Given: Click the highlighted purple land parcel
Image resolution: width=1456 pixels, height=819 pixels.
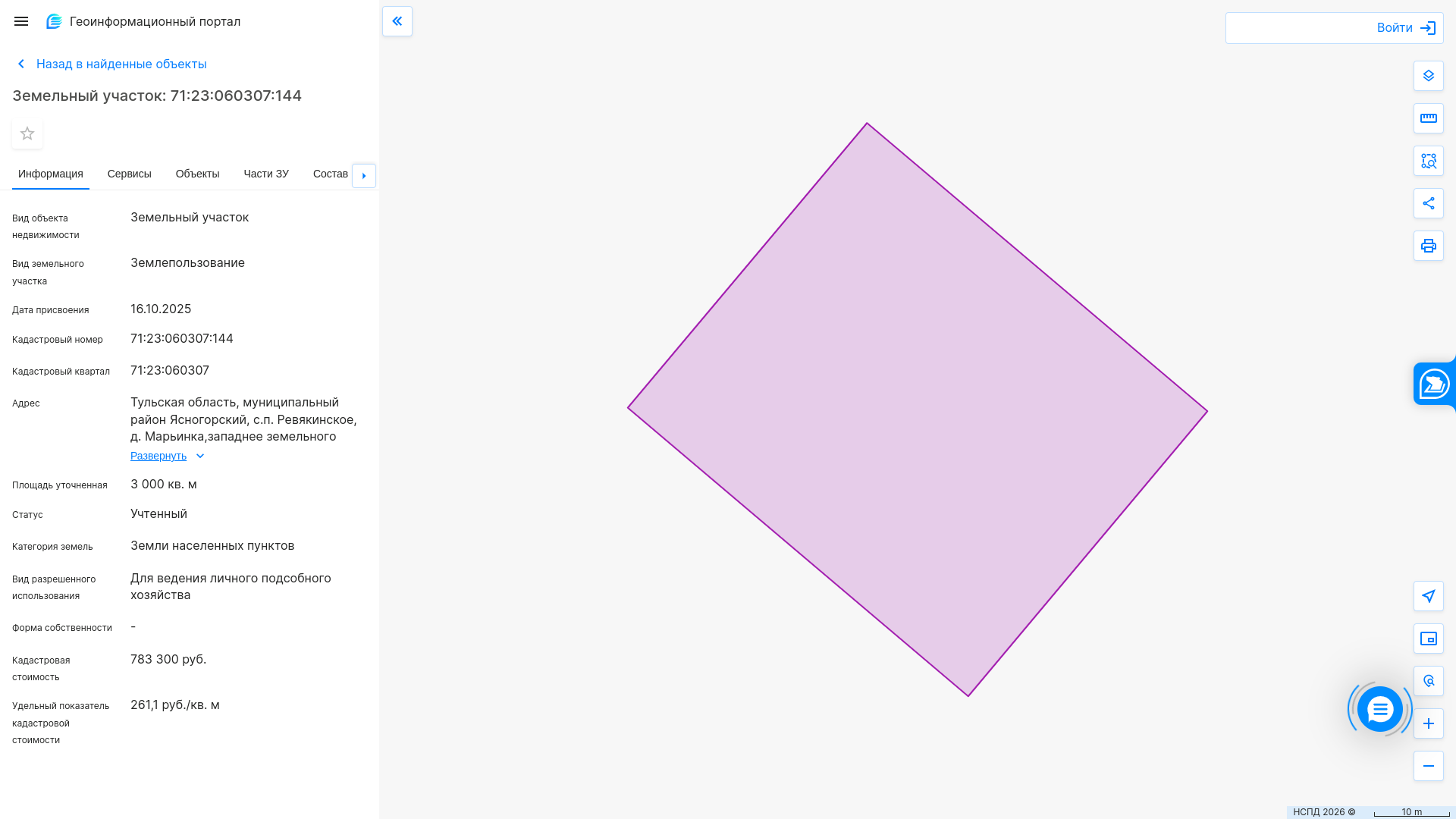Looking at the screenshot, I should (x=918, y=409).
